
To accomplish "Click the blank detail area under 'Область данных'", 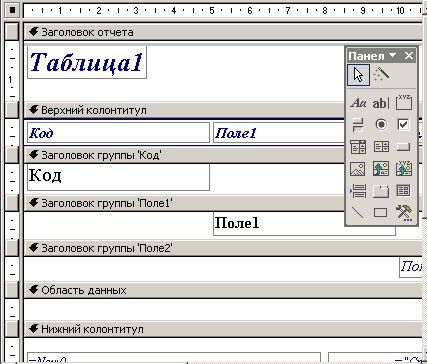I will click(223, 310).
